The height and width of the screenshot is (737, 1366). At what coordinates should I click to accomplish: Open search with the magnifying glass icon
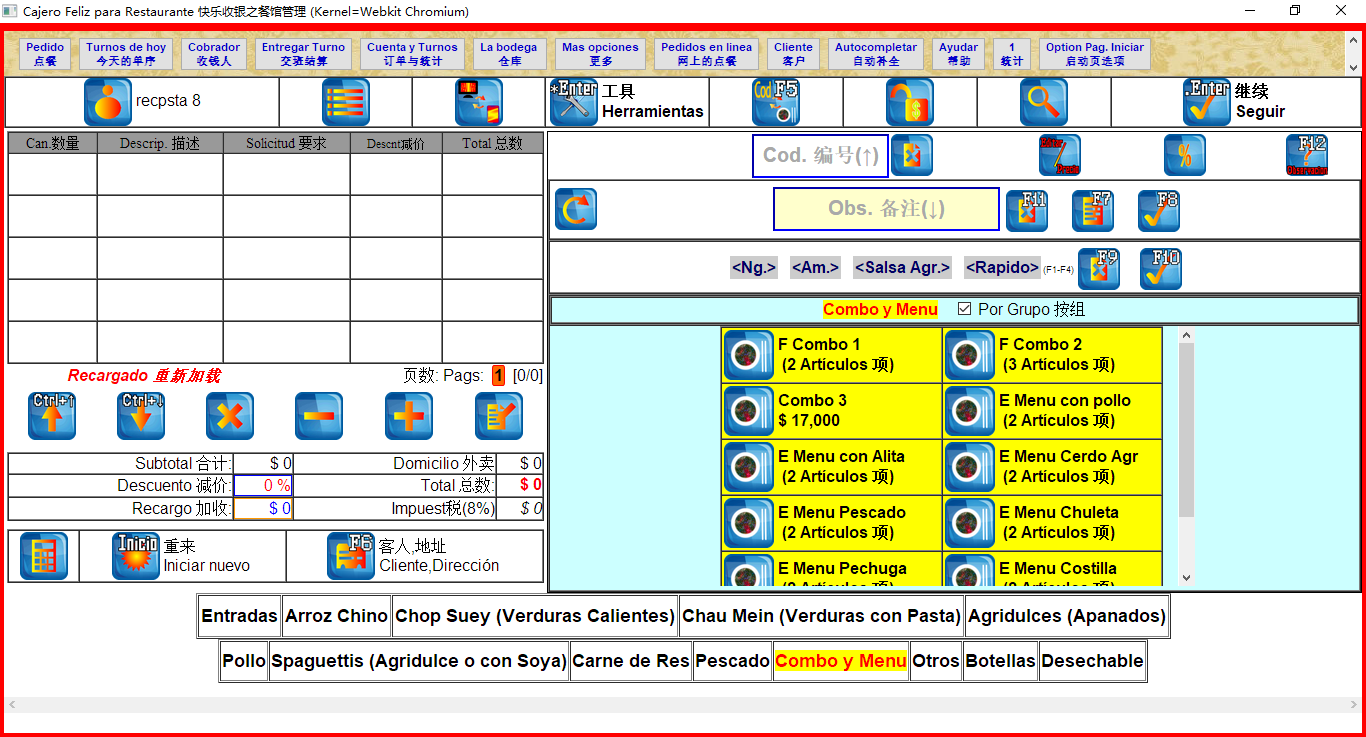[x=1044, y=102]
